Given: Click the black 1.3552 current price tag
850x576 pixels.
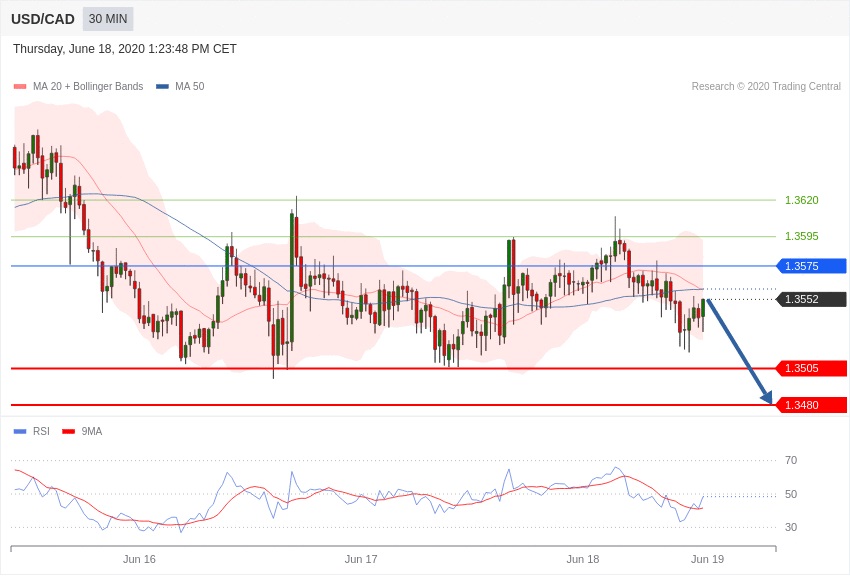Looking at the screenshot, I should 812,299.
